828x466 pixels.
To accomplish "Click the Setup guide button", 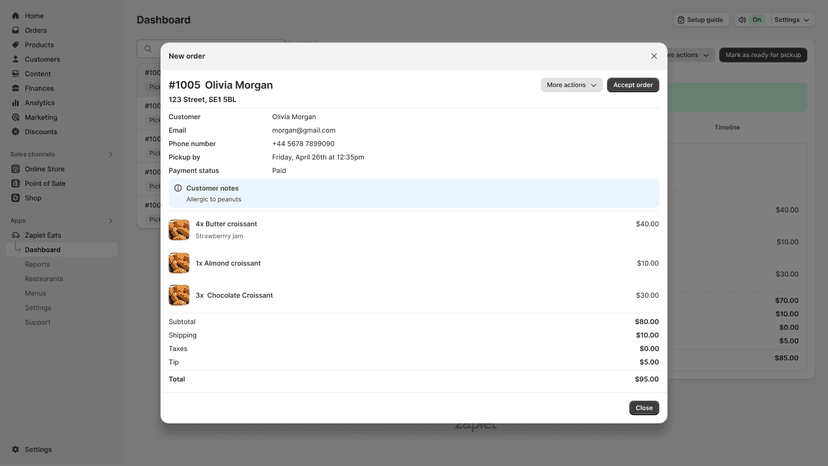I will (701, 20).
